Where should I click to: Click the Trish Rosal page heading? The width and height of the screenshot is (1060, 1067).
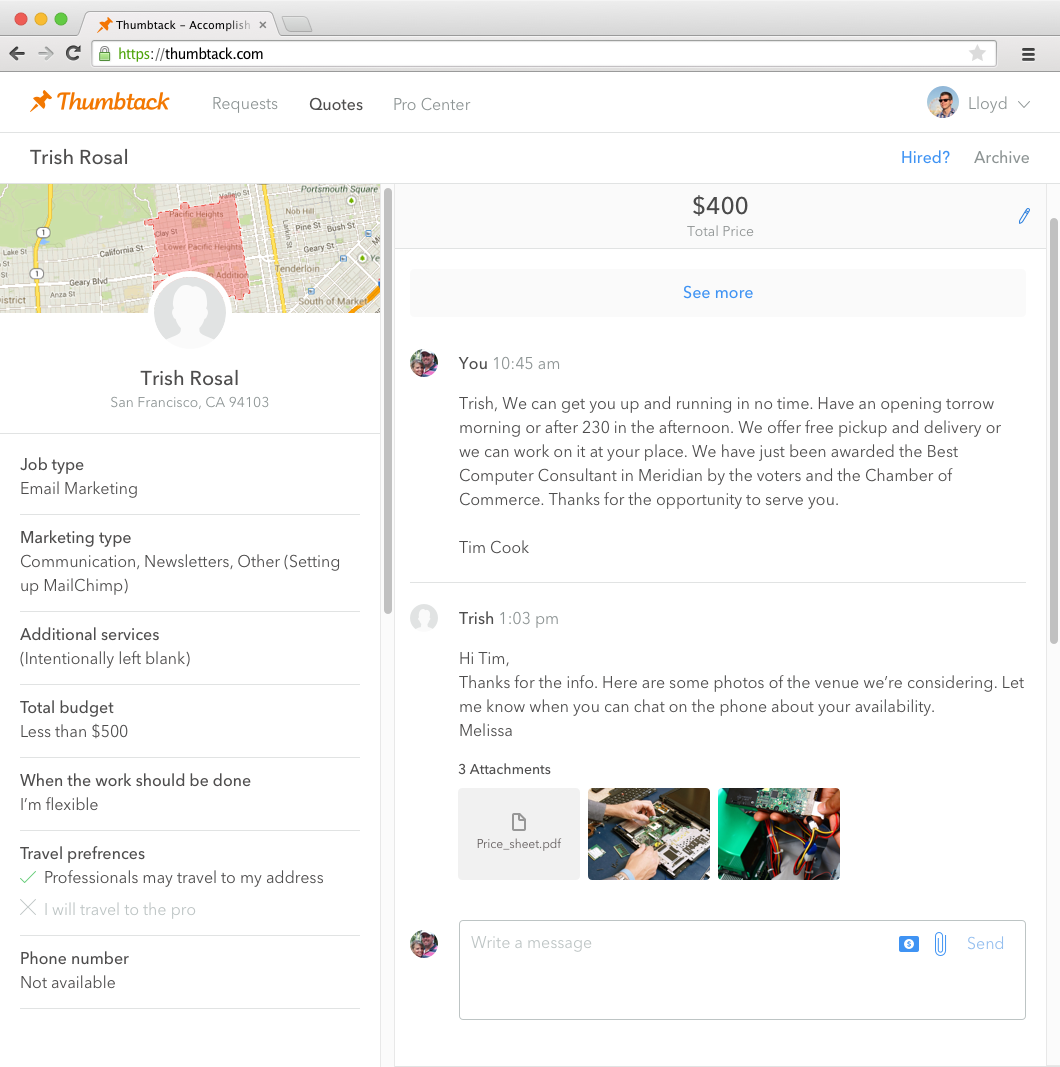coord(79,157)
